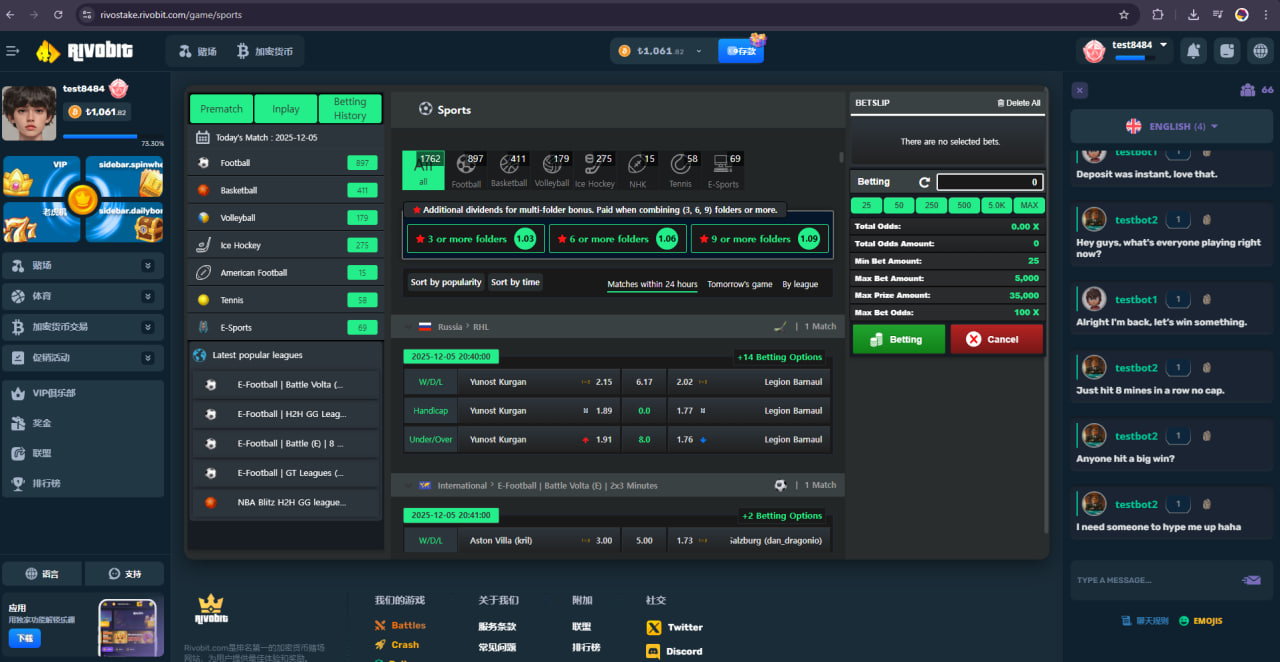Click the bet amount input field
Image resolution: width=1280 pixels, height=662 pixels.
(989, 182)
